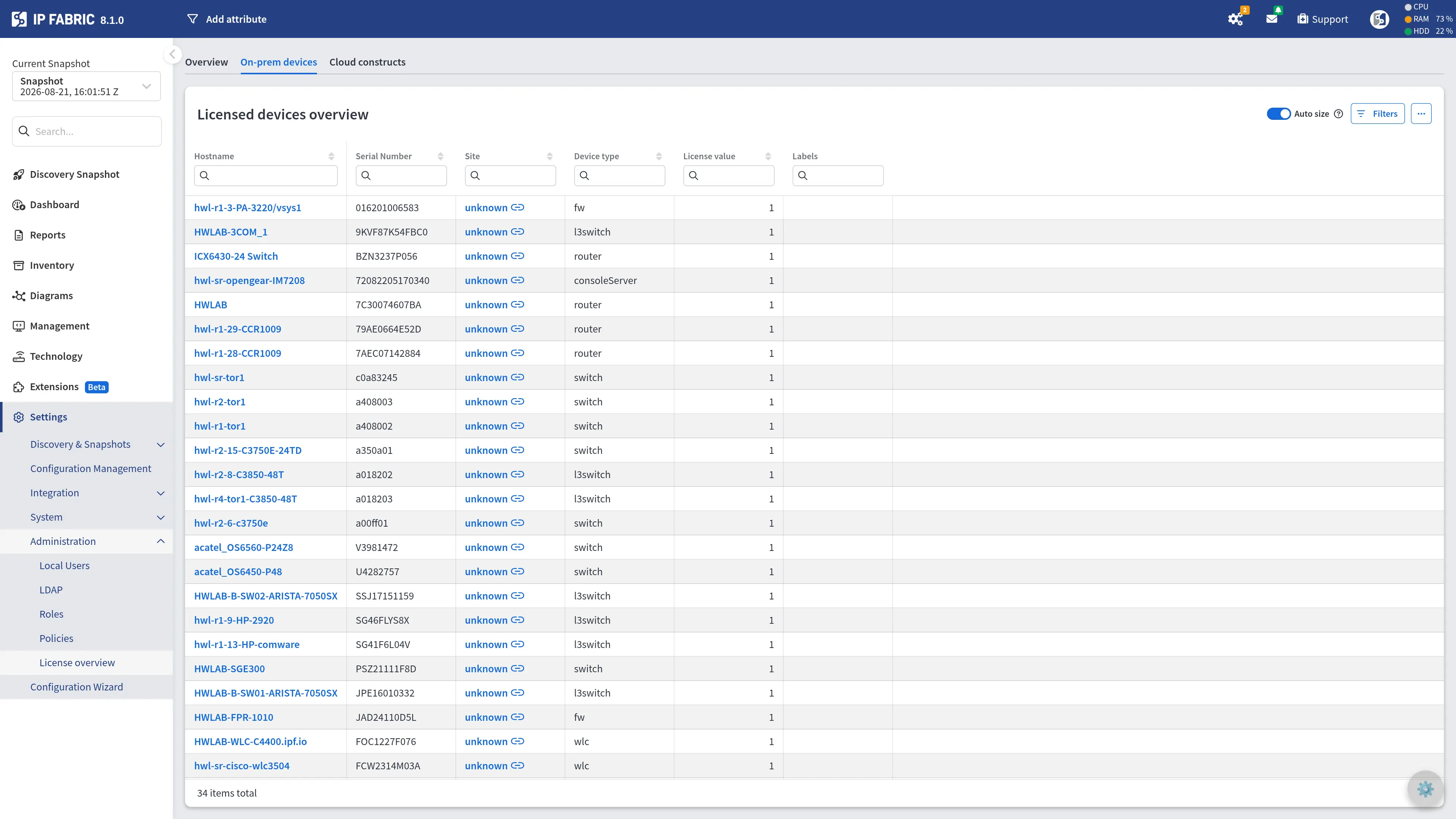Click the sidebar Search field
Screen dimensions: 1456x819
(86, 132)
